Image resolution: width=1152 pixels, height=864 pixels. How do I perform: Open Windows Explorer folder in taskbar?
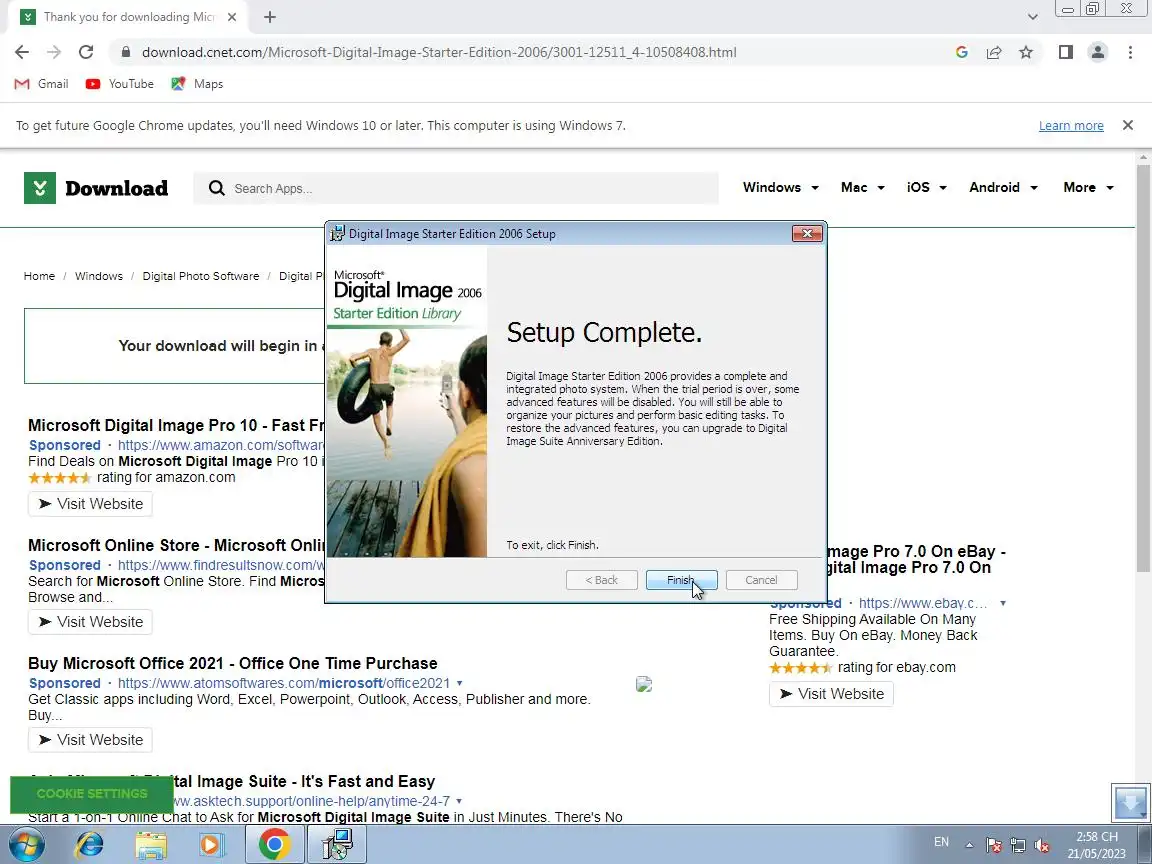(x=151, y=845)
